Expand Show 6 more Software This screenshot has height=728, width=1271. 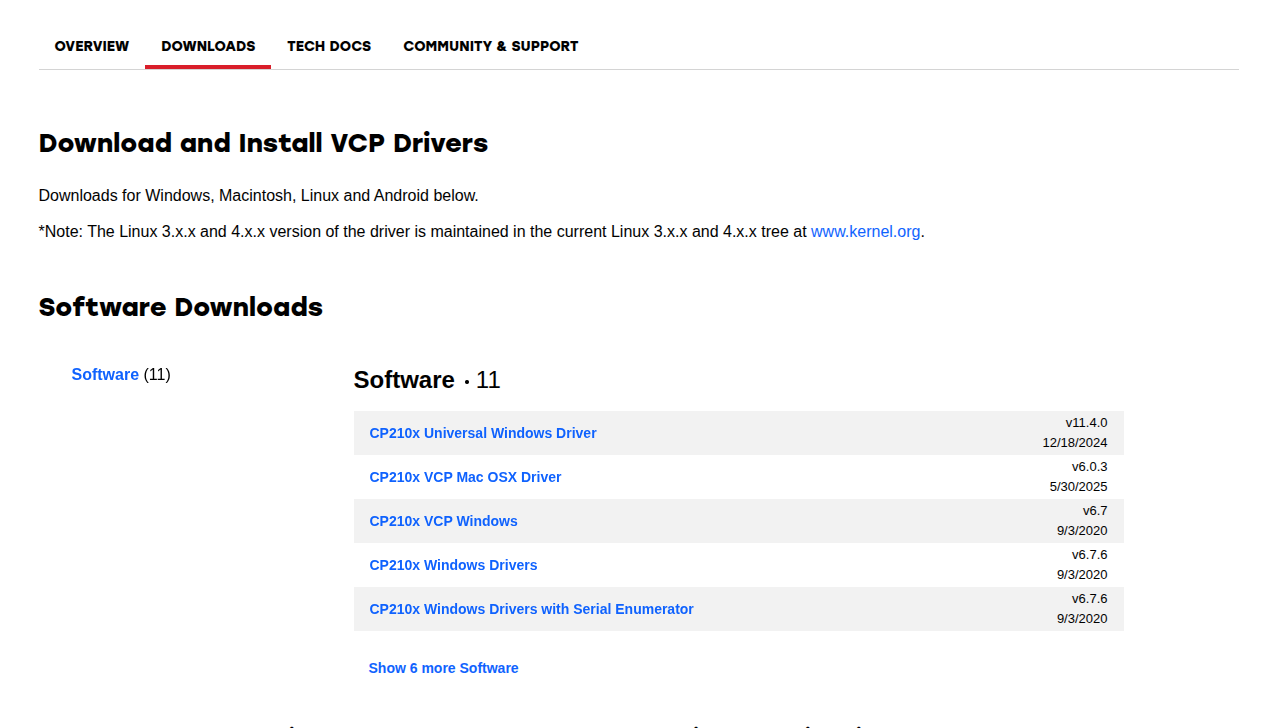click(x=443, y=668)
